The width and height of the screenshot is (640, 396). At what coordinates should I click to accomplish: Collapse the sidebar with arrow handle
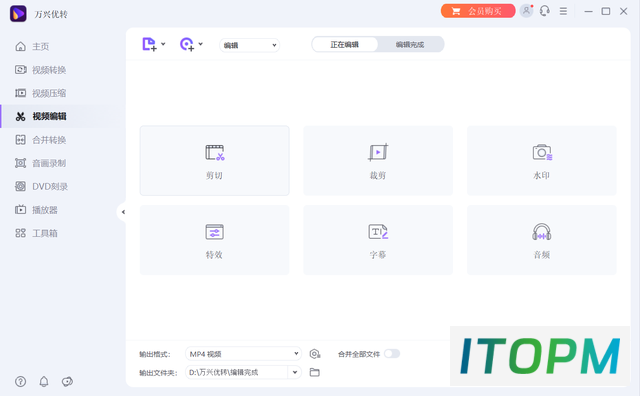point(122,212)
